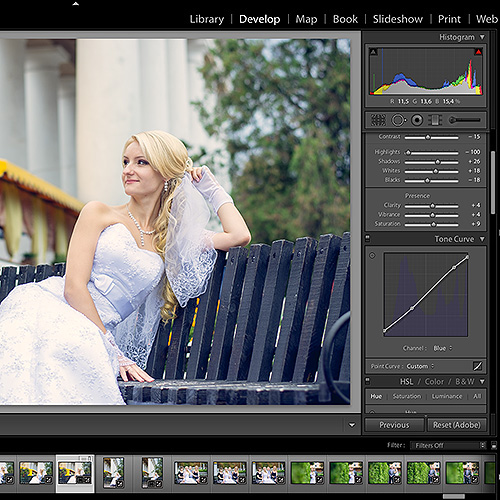Open the Filters Off dropdown

coord(448,445)
